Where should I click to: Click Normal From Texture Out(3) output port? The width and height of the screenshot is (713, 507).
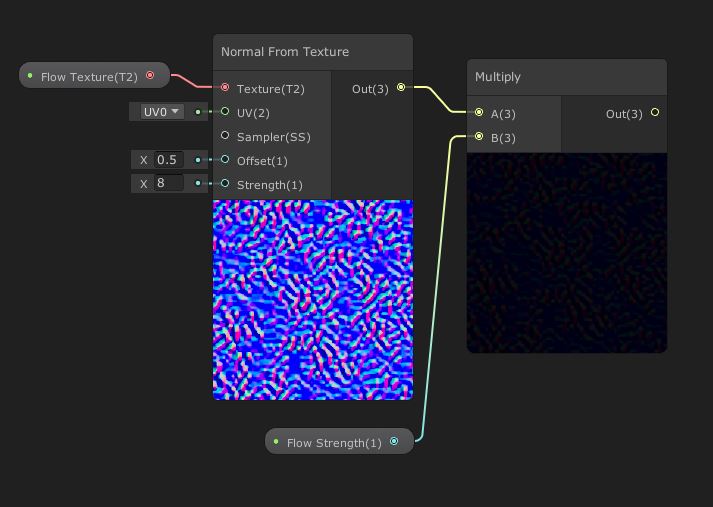pyautogui.click(x=401, y=88)
